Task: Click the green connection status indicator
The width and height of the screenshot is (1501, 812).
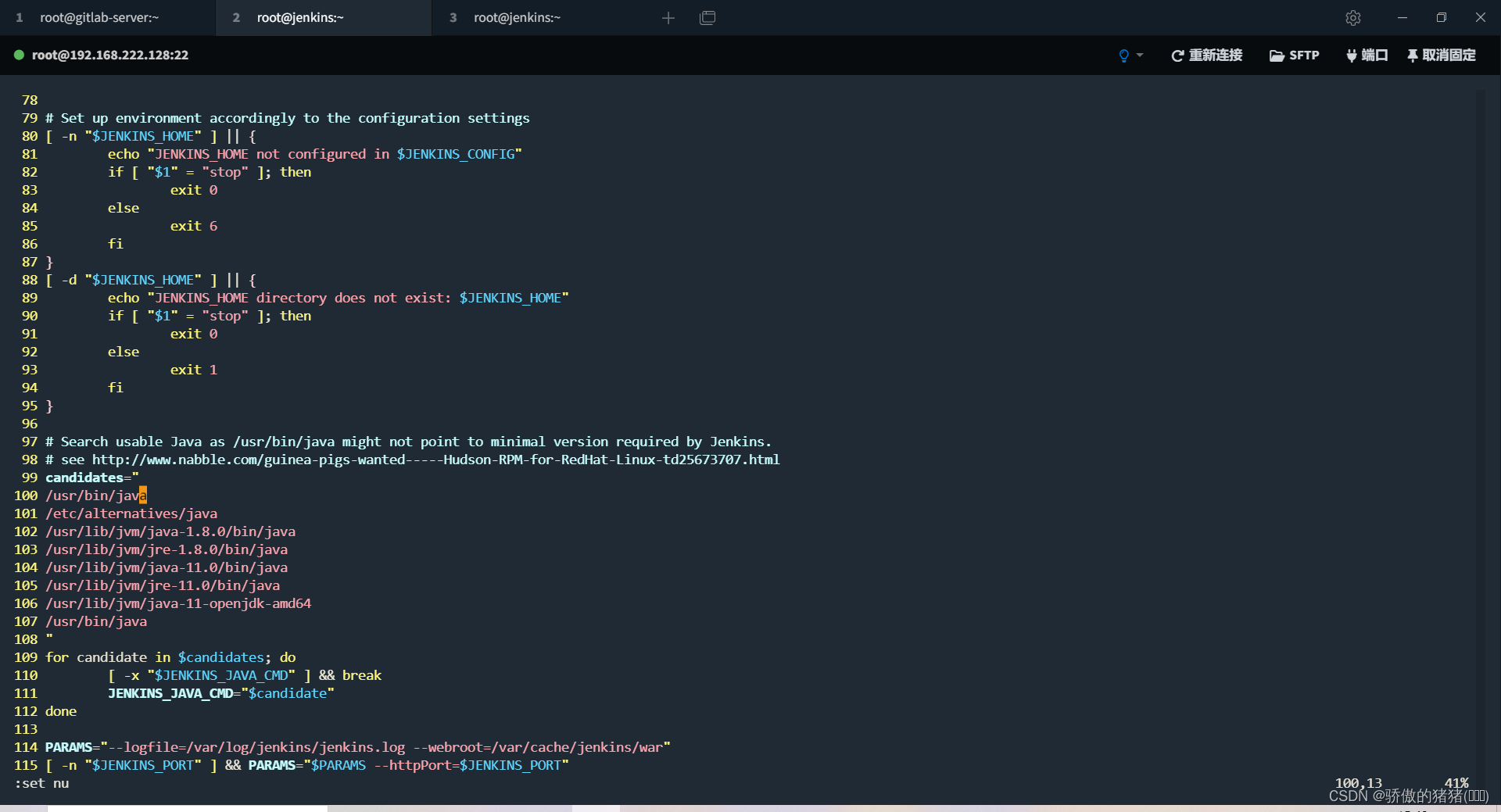Action: click(x=19, y=55)
